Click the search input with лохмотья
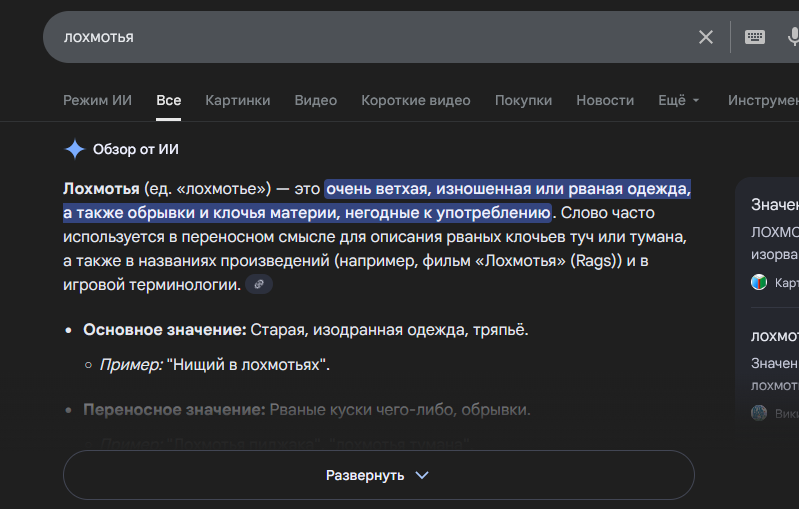This screenshot has width=799, height=509. click(x=370, y=37)
